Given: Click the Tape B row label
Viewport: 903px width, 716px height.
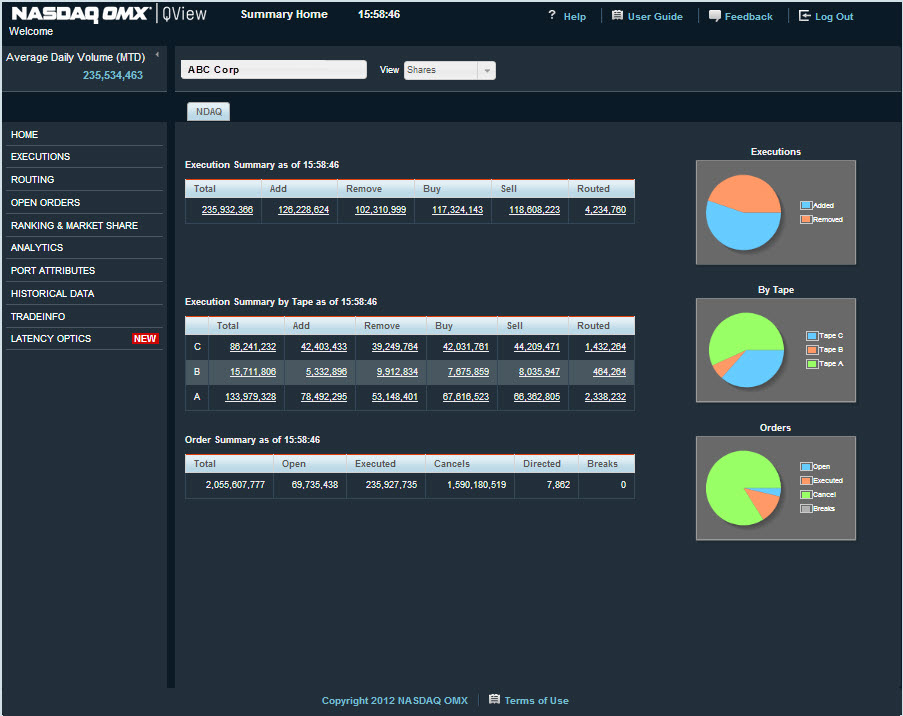Looking at the screenshot, I should pos(197,372).
